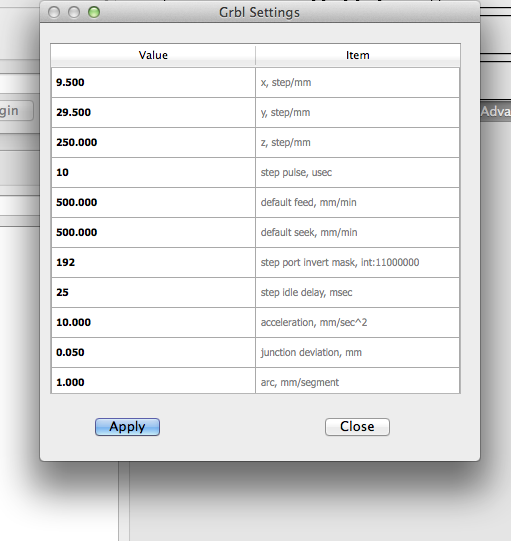The width and height of the screenshot is (511, 541).
Task: Select the 0.050 value cell
Action: coord(153,353)
